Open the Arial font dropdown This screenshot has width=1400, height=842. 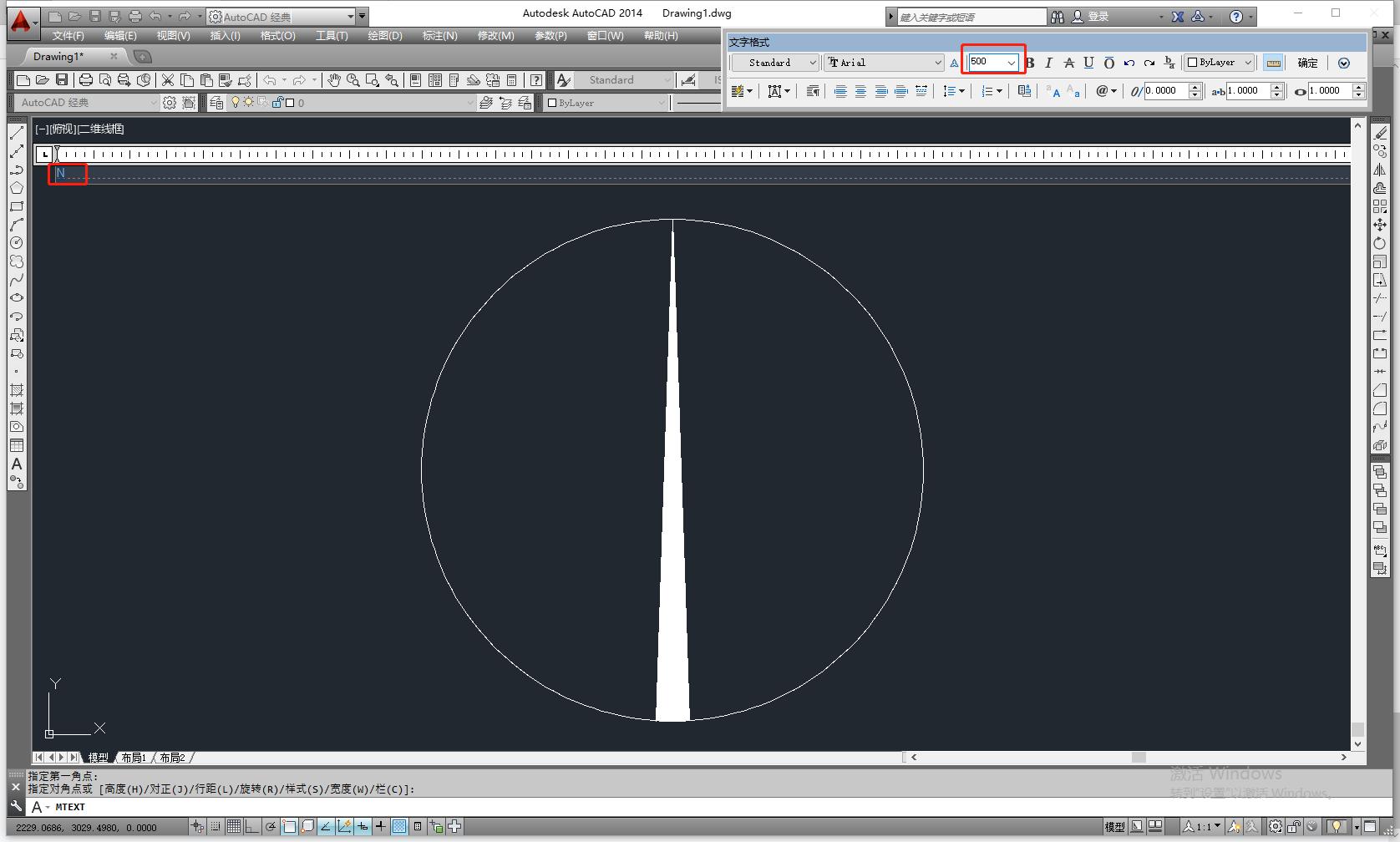937,62
